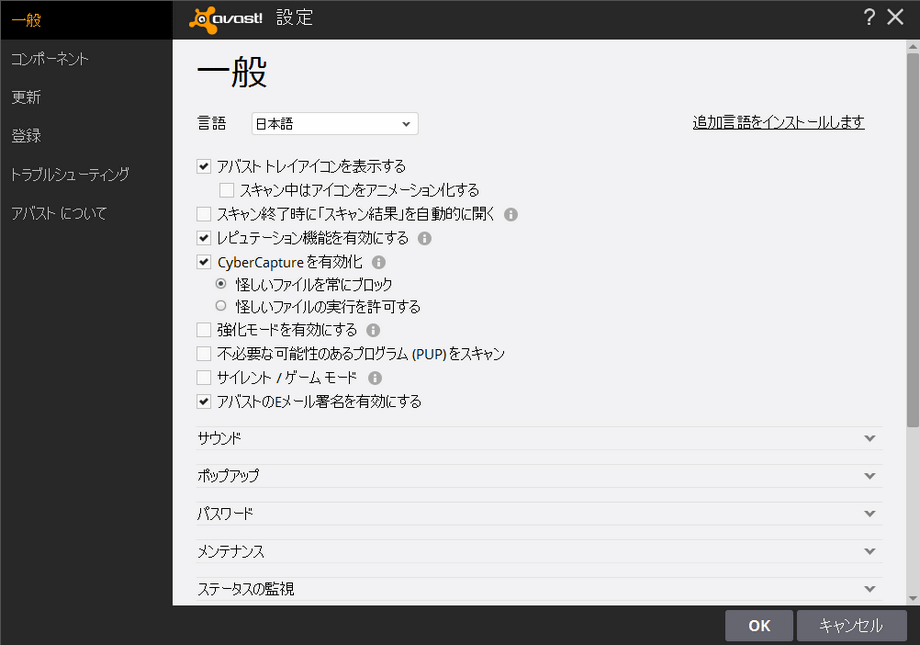Show info icon for 強化モード
The width and height of the screenshot is (920, 645).
pos(373,330)
